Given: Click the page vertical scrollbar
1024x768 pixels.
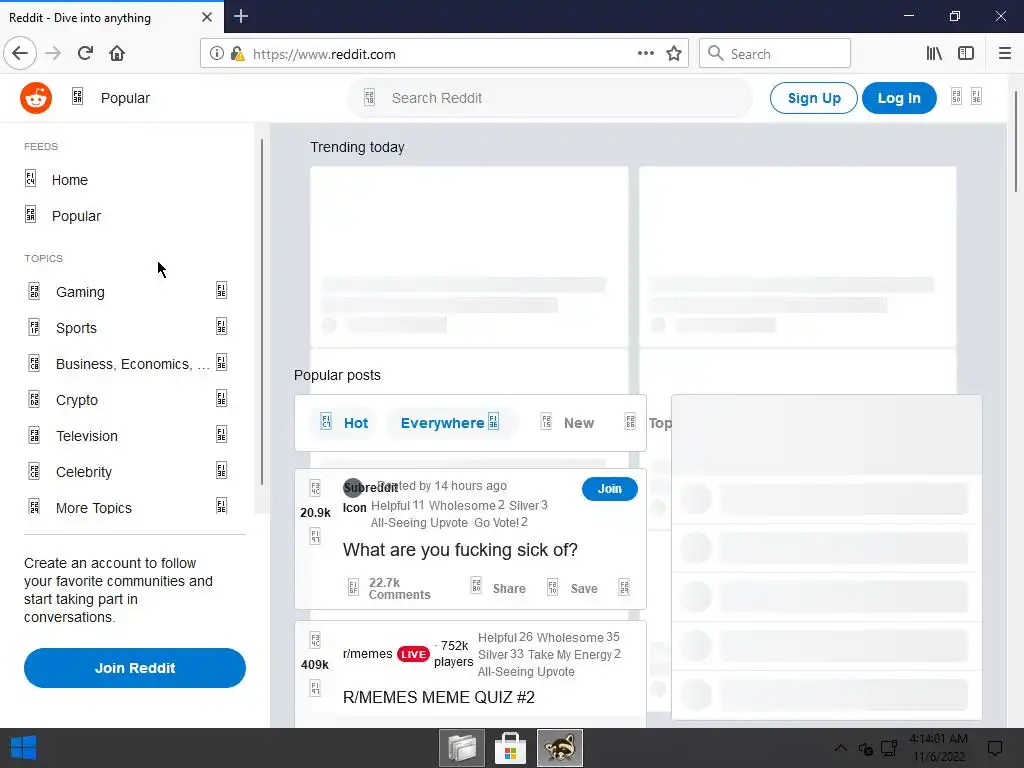Looking at the screenshot, I should pos(1016,141).
